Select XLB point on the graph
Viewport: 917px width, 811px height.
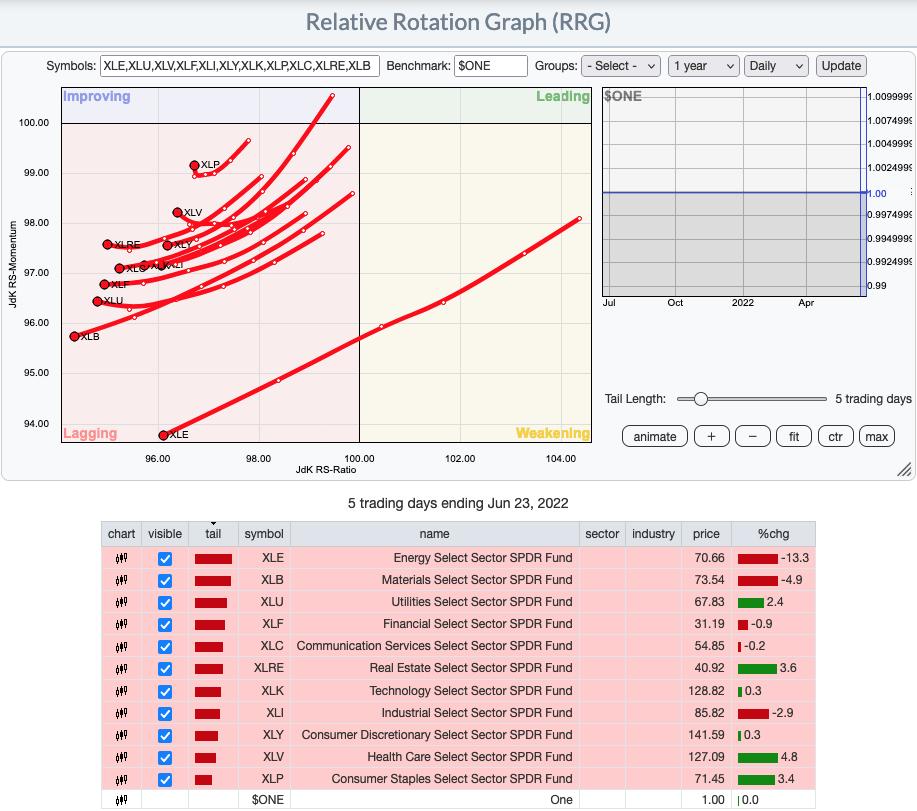click(74, 336)
